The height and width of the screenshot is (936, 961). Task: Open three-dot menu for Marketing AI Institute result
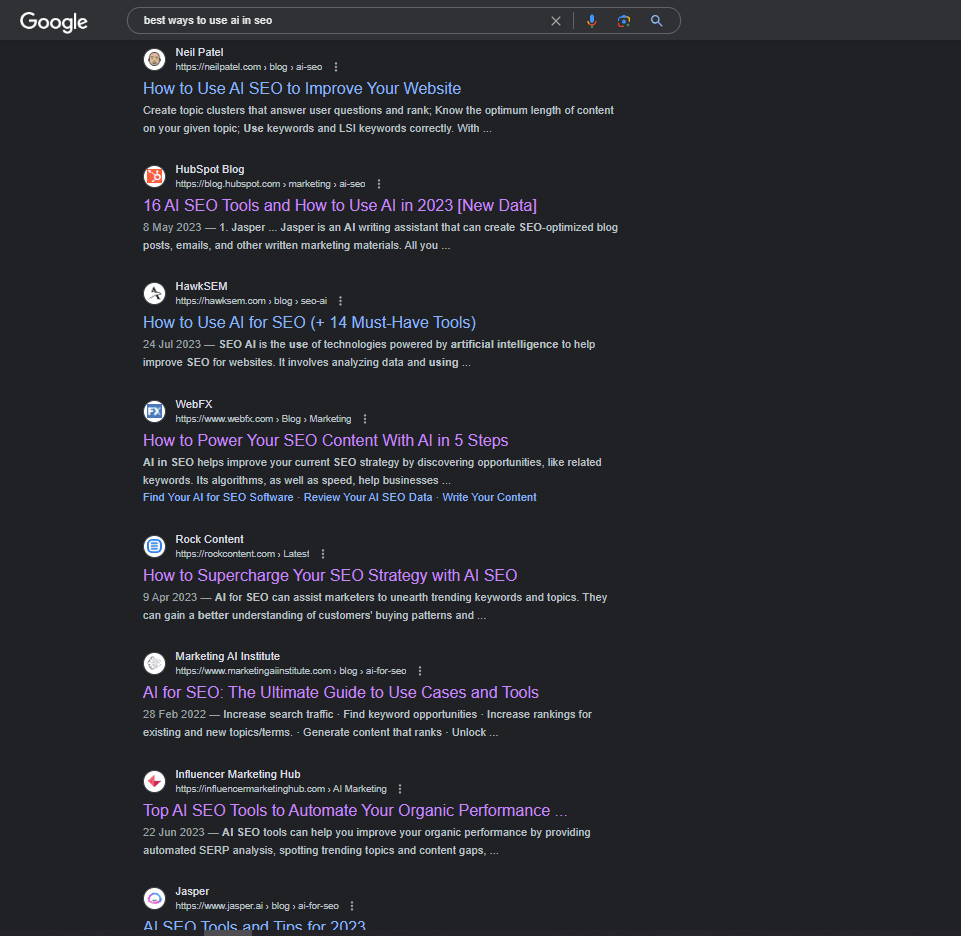(x=420, y=671)
